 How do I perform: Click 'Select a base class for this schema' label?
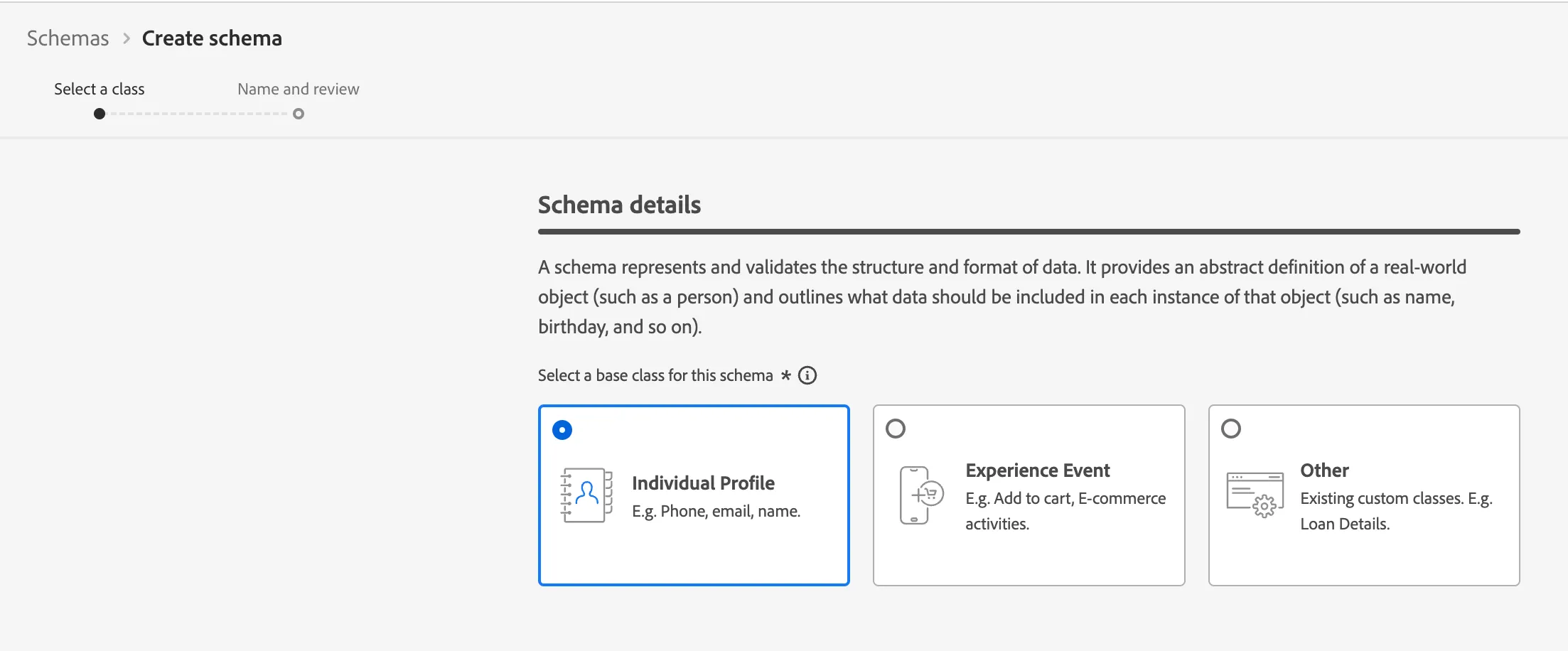[x=655, y=375]
